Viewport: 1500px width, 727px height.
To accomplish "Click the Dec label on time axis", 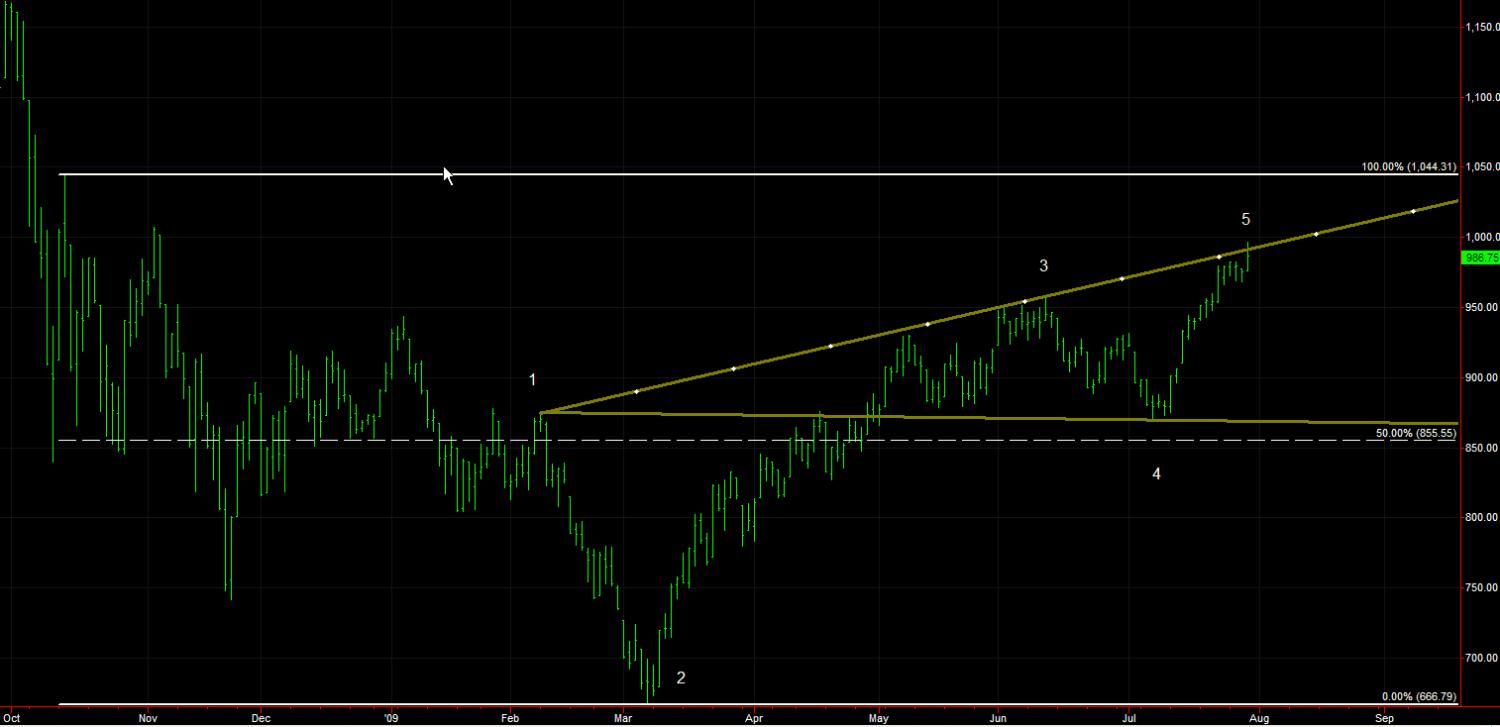I will (261, 718).
